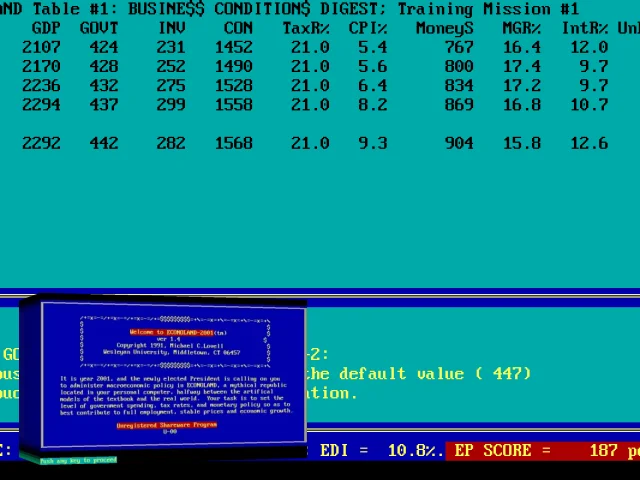Click CON value 1490
This screenshot has width=640, height=480.
tap(234, 67)
